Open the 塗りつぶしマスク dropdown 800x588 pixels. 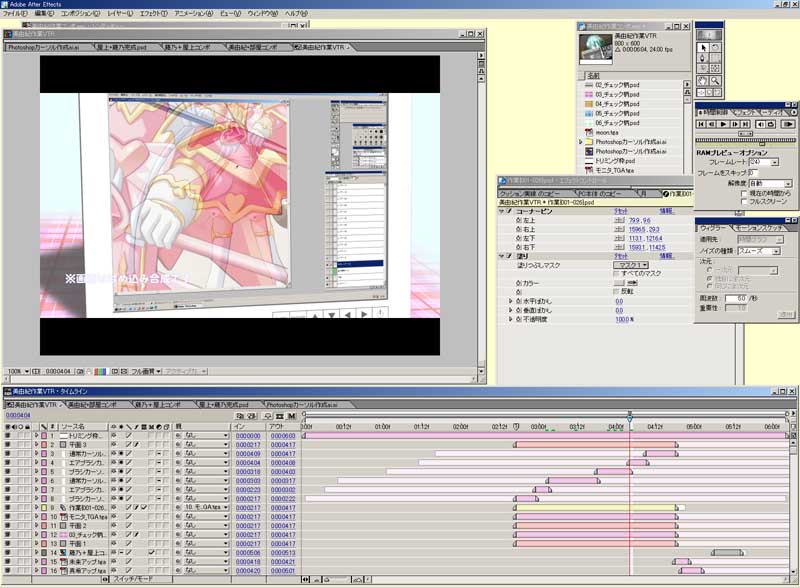(x=631, y=265)
